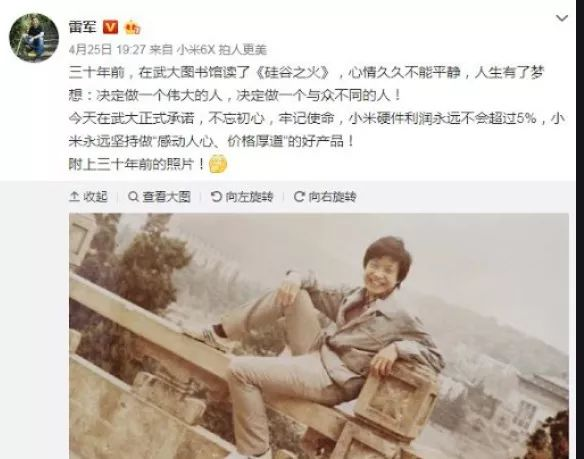Rotate image with 向左旋转
The height and width of the screenshot is (459, 584).
pyautogui.click(x=242, y=196)
